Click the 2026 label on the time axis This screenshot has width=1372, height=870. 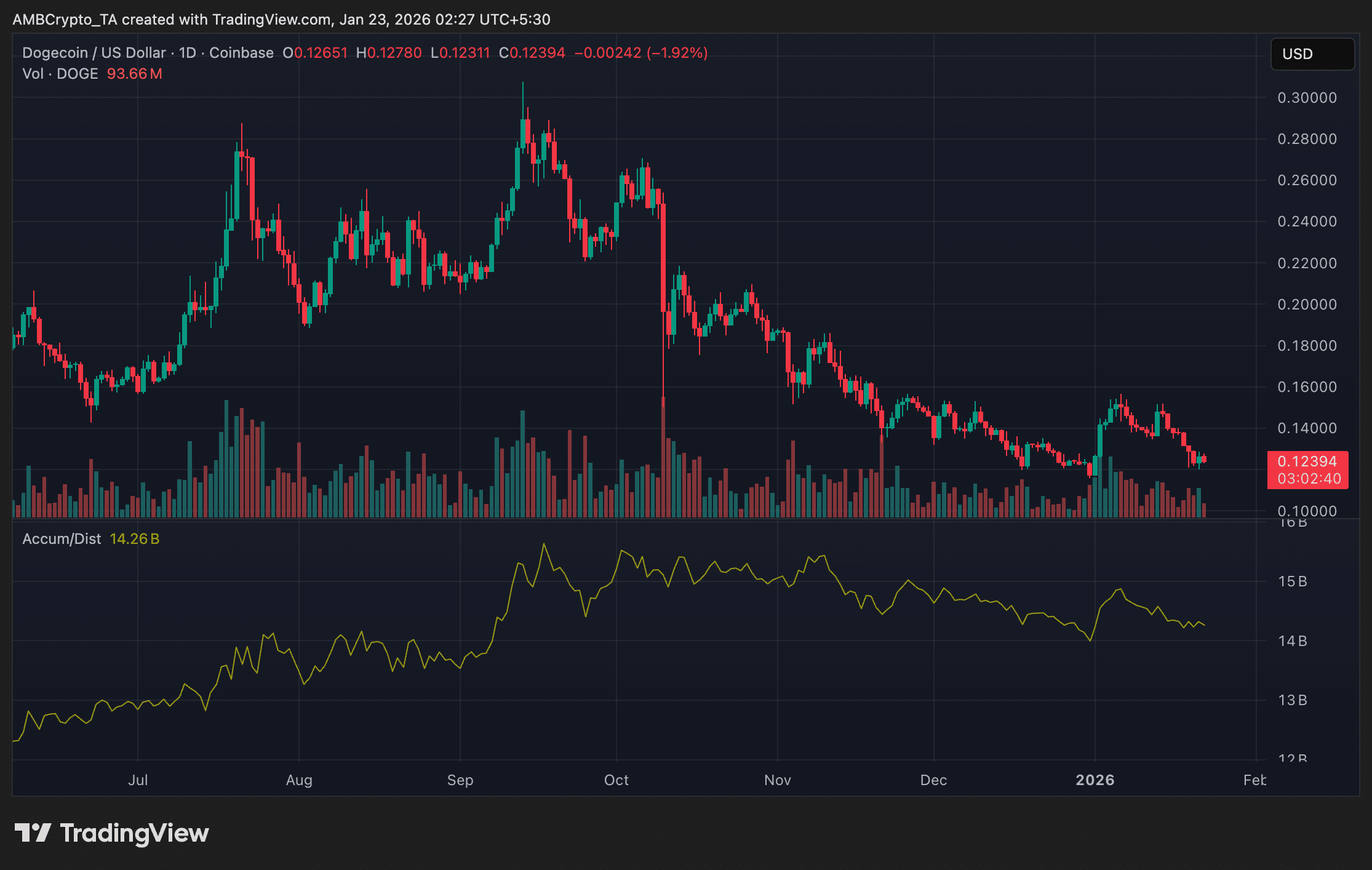pos(1096,780)
